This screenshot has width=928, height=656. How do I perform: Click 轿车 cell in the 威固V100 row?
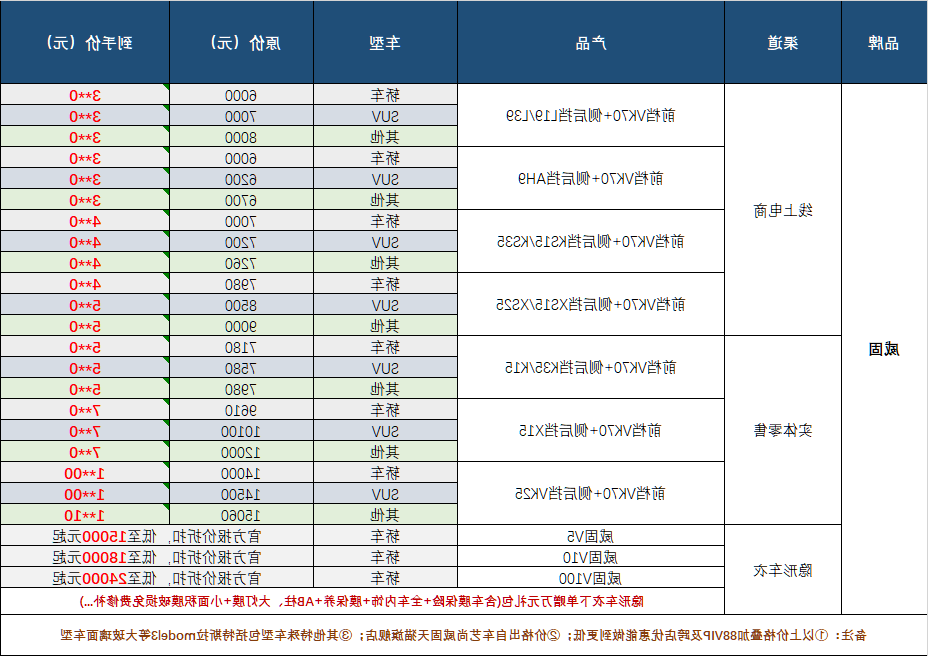pyautogui.click(x=385, y=578)
